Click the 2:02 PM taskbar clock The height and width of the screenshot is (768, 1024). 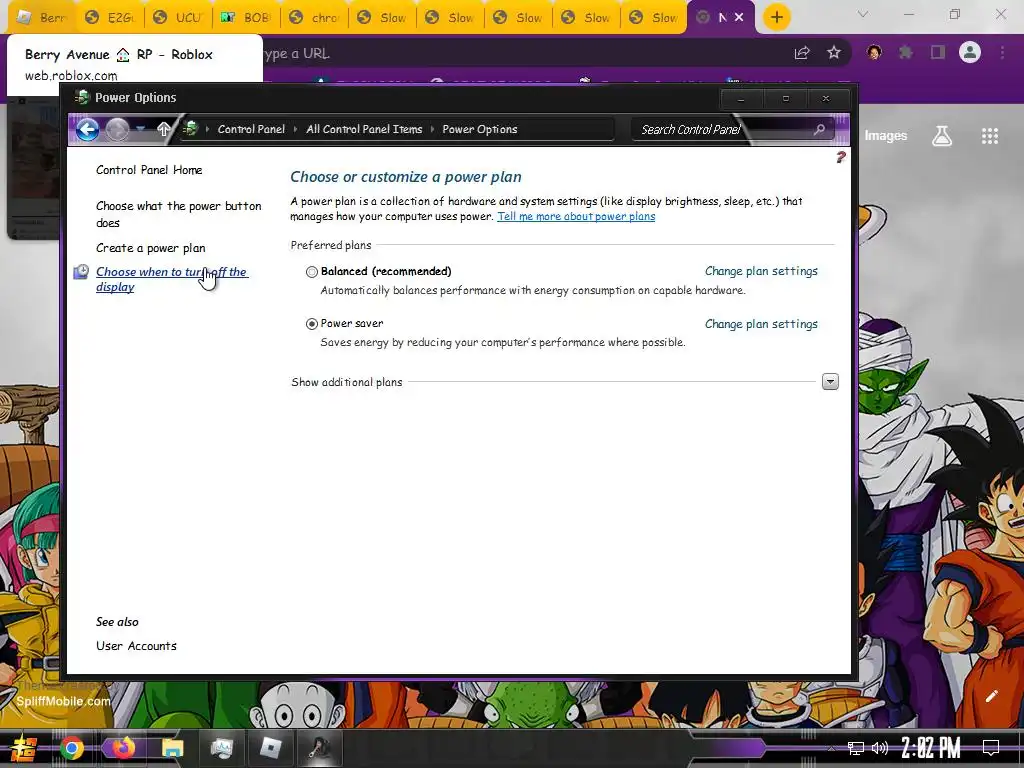pos(931,748)
